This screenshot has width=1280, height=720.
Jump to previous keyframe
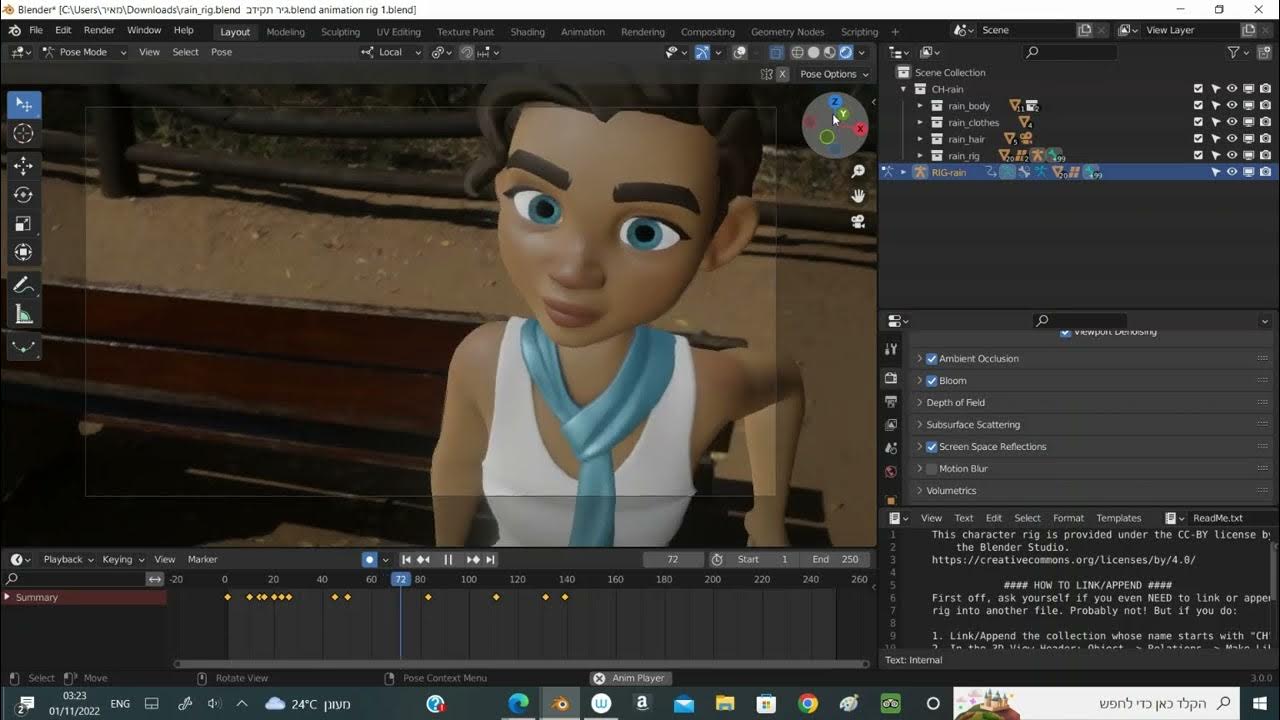click(423, 559)
